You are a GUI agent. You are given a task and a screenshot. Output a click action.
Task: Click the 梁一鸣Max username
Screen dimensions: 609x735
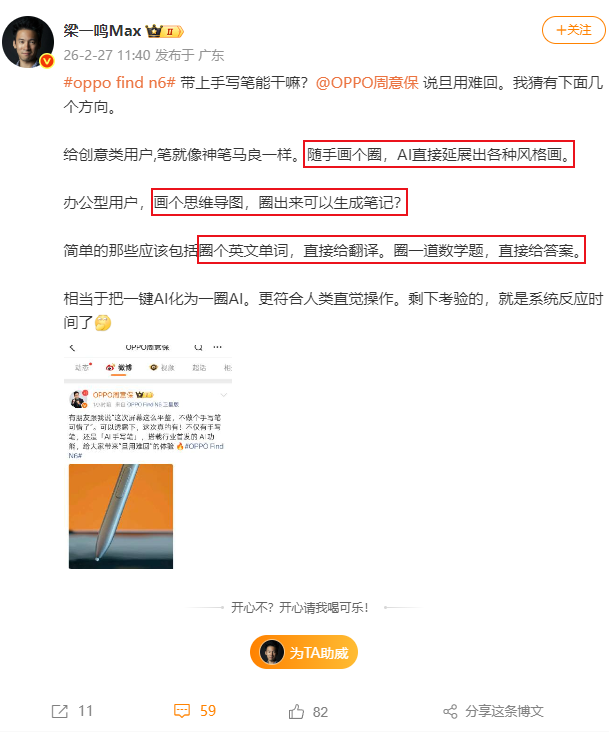pos(102,31)
